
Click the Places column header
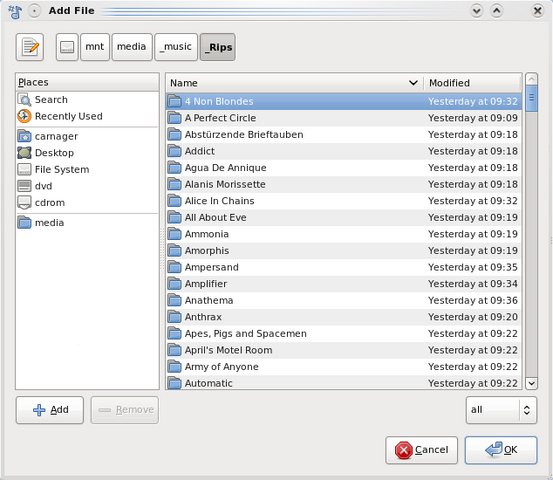pyautogui.click(x=87, y=82)
